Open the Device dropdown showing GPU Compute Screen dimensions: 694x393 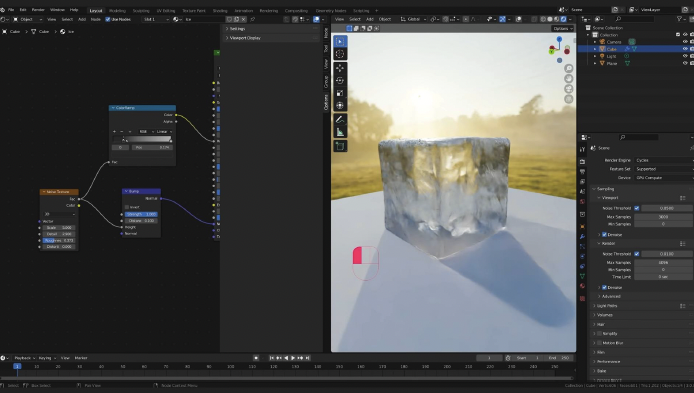(664, 178)
